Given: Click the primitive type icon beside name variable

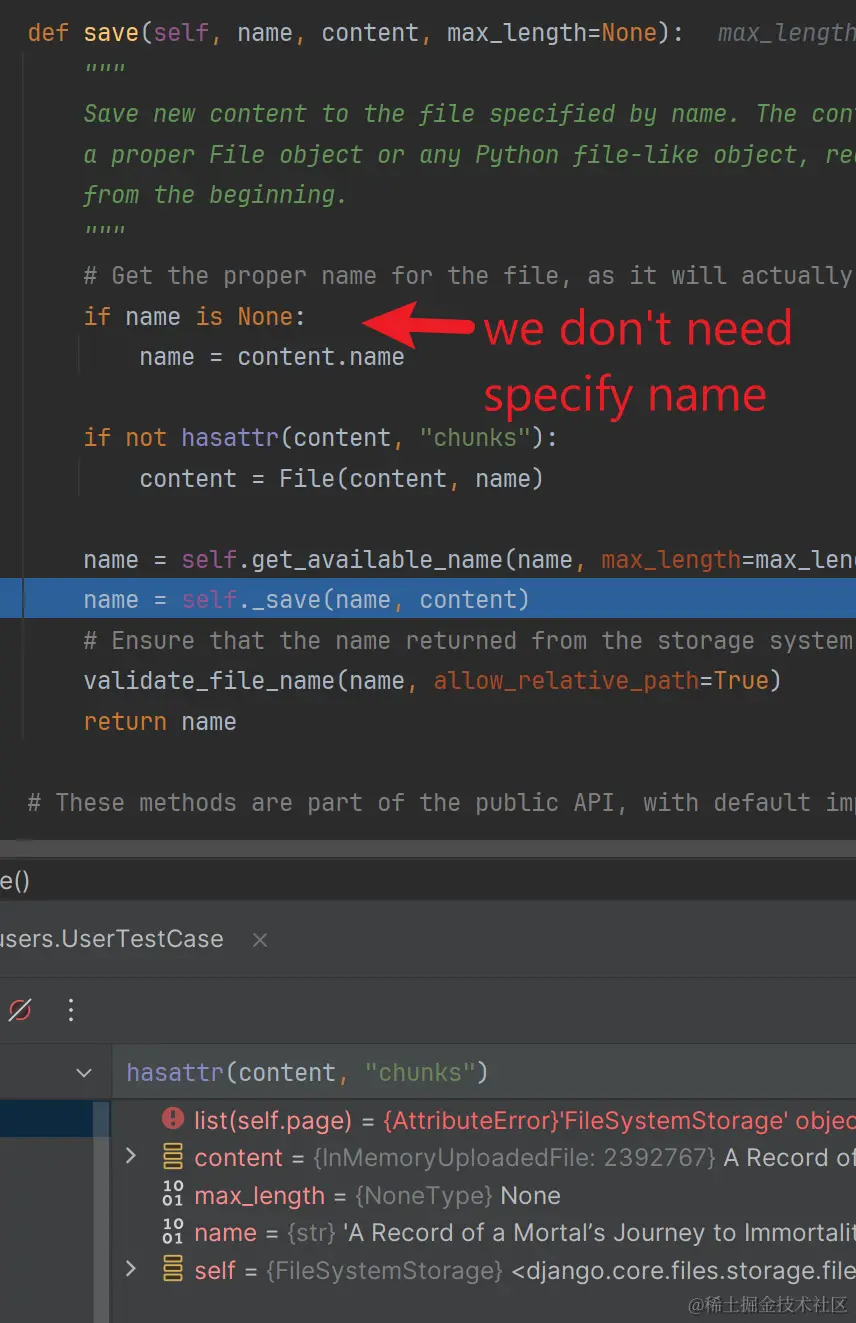Looking at the screenshot, I should tap(173, 1233).
